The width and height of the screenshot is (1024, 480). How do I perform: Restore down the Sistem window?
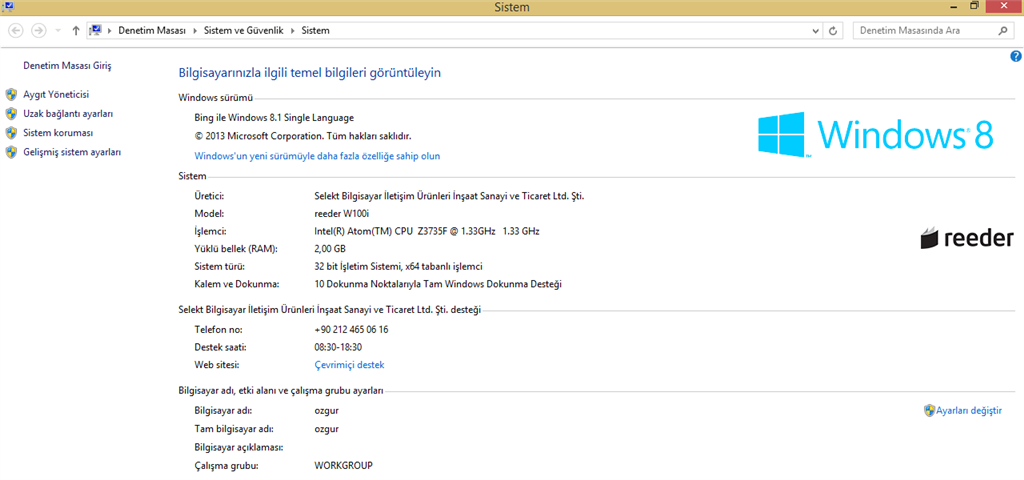[974, 5]
